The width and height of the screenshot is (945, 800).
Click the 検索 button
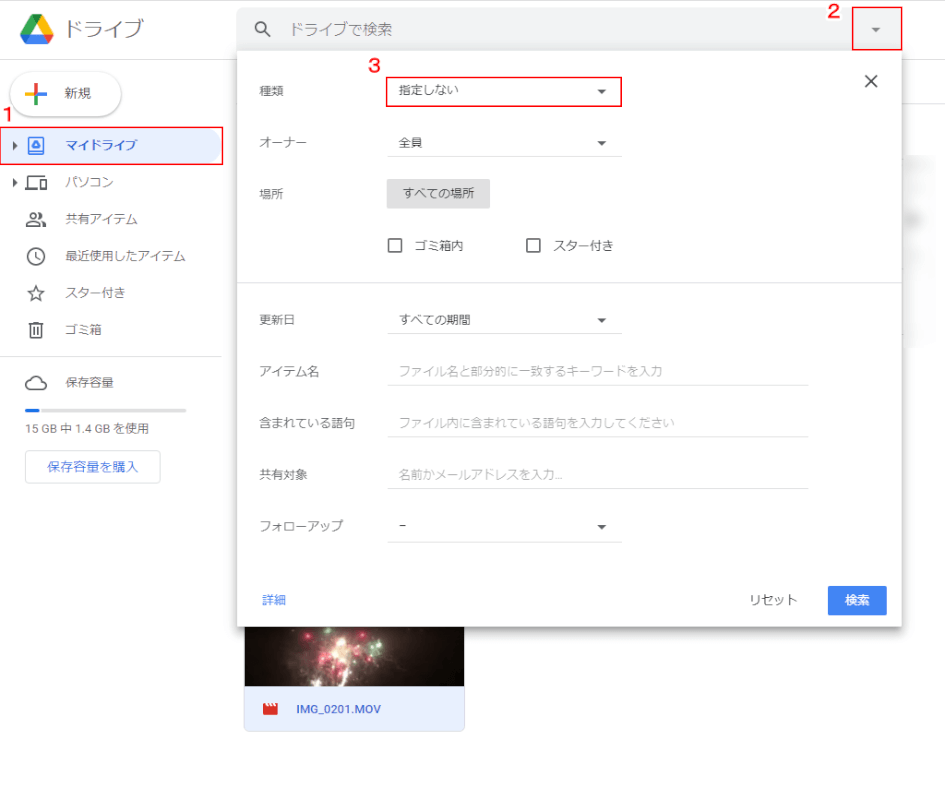coord(856,600)
